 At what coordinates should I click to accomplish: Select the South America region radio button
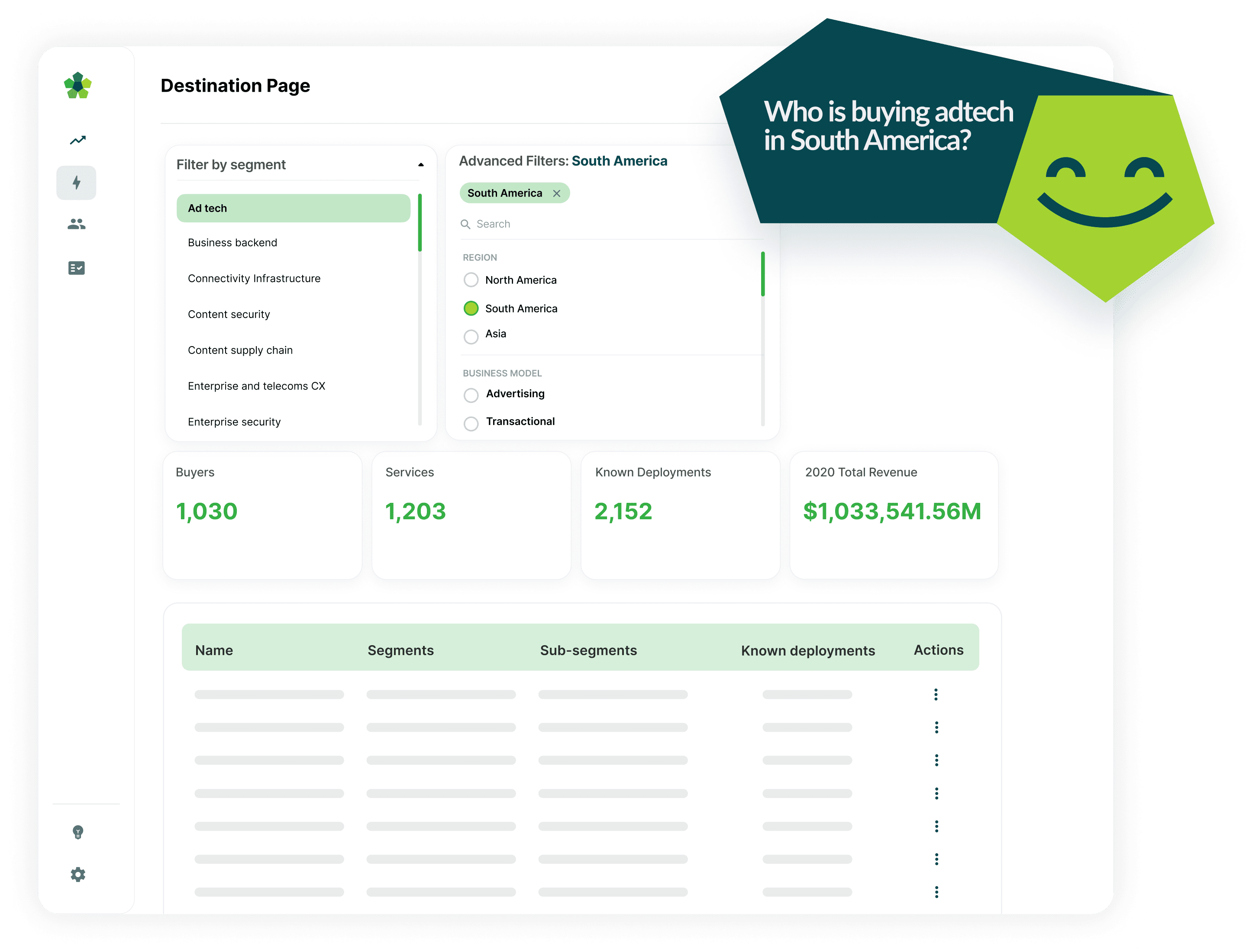point(471,309)
